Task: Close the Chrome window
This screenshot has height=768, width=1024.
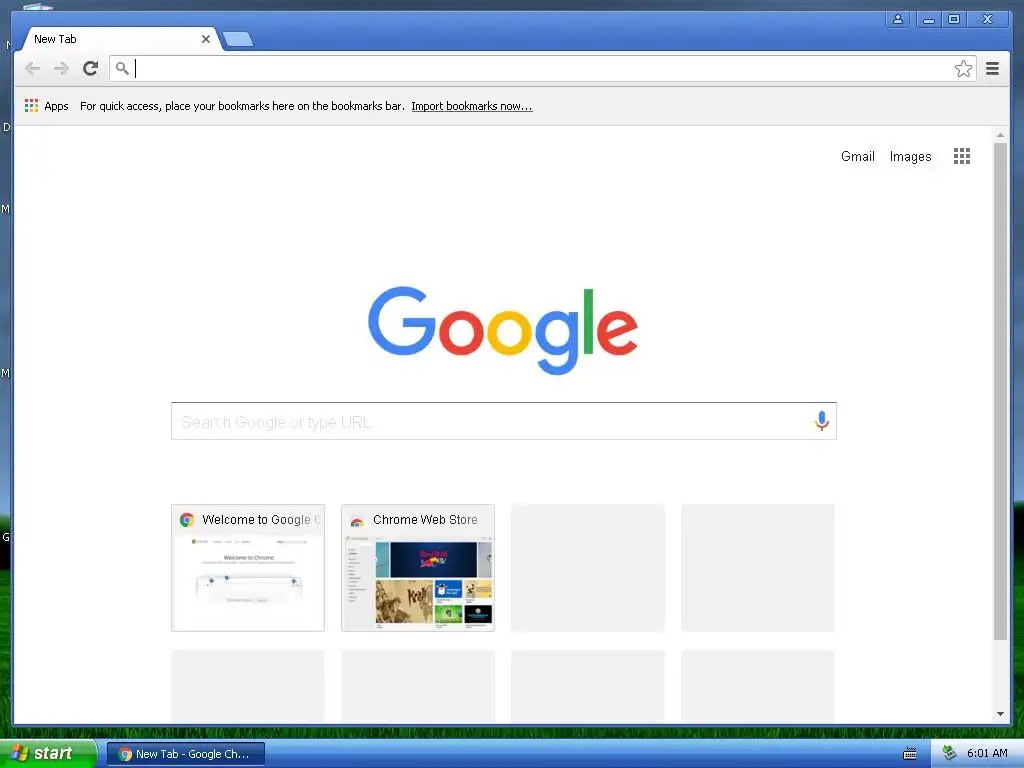Action: click(987, 19)
